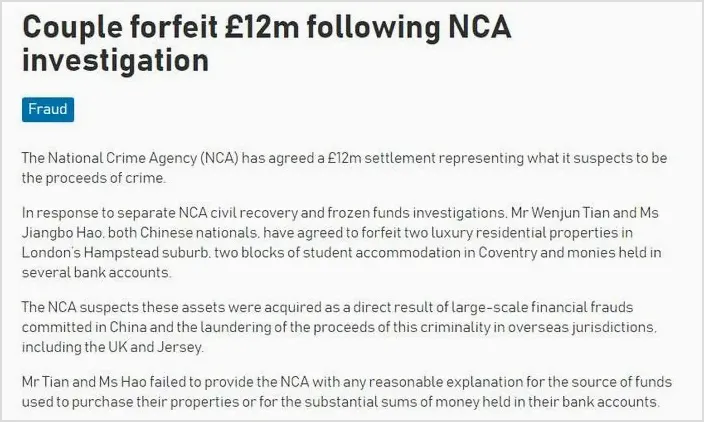
Task: Click 'including the UK and Jersey' text
Action: 112,347
